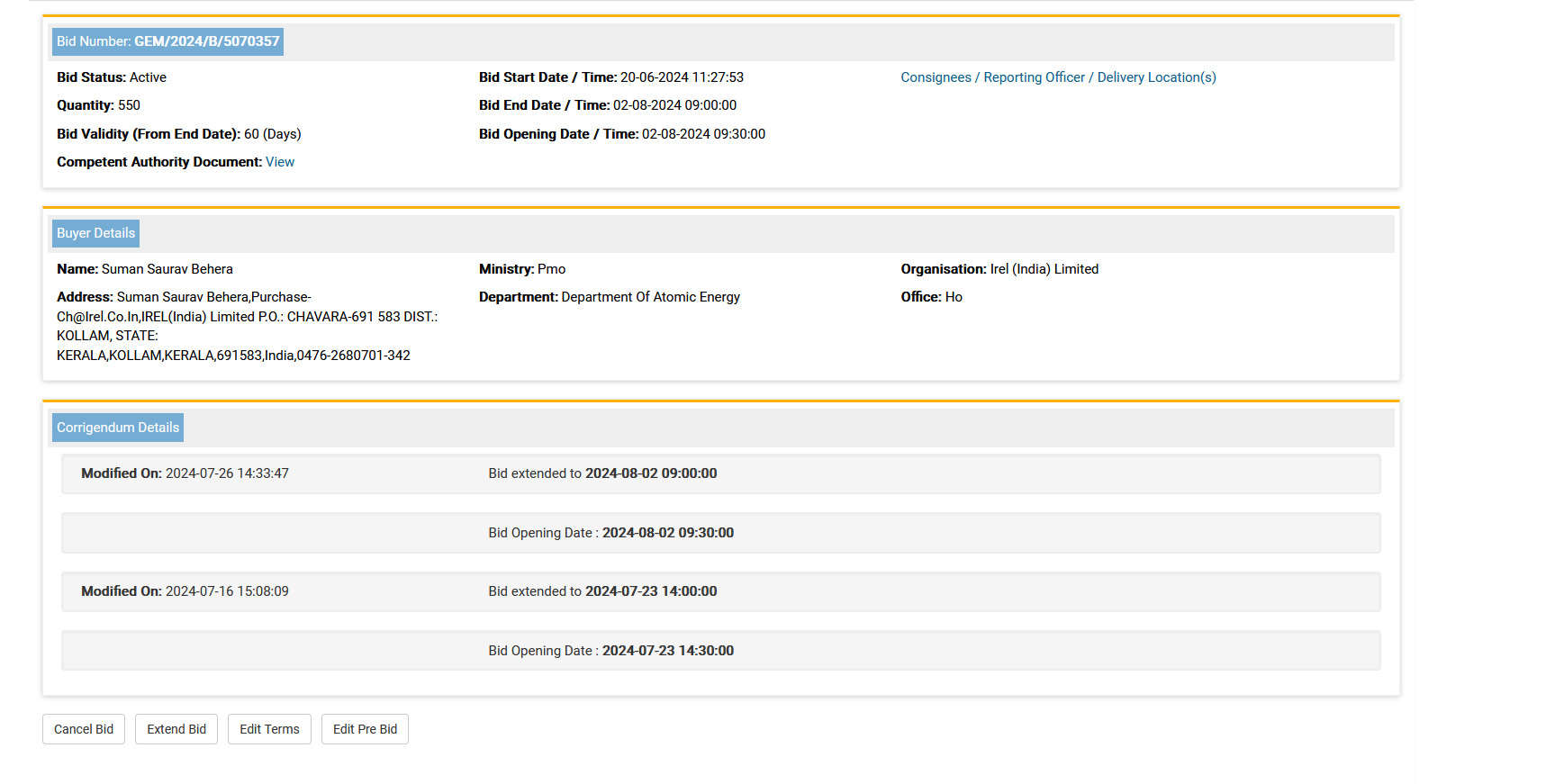The image size is (1546, 784).
Task: Select the Organisation Irel (India) Limited text
Action: point(1044,269)
